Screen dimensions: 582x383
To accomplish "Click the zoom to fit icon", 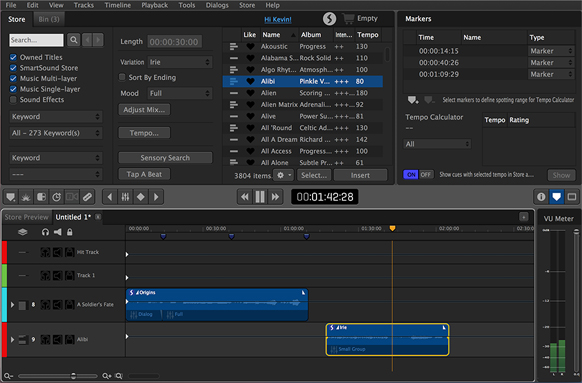I will tap(119, 376).
